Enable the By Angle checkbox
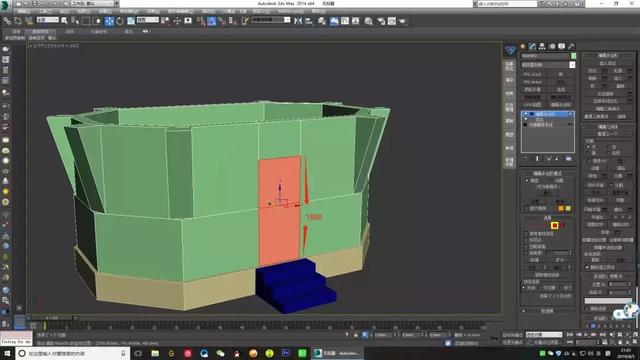Viewport: 640px width, 360px height. pyautogui.click(x=526, y=253)
